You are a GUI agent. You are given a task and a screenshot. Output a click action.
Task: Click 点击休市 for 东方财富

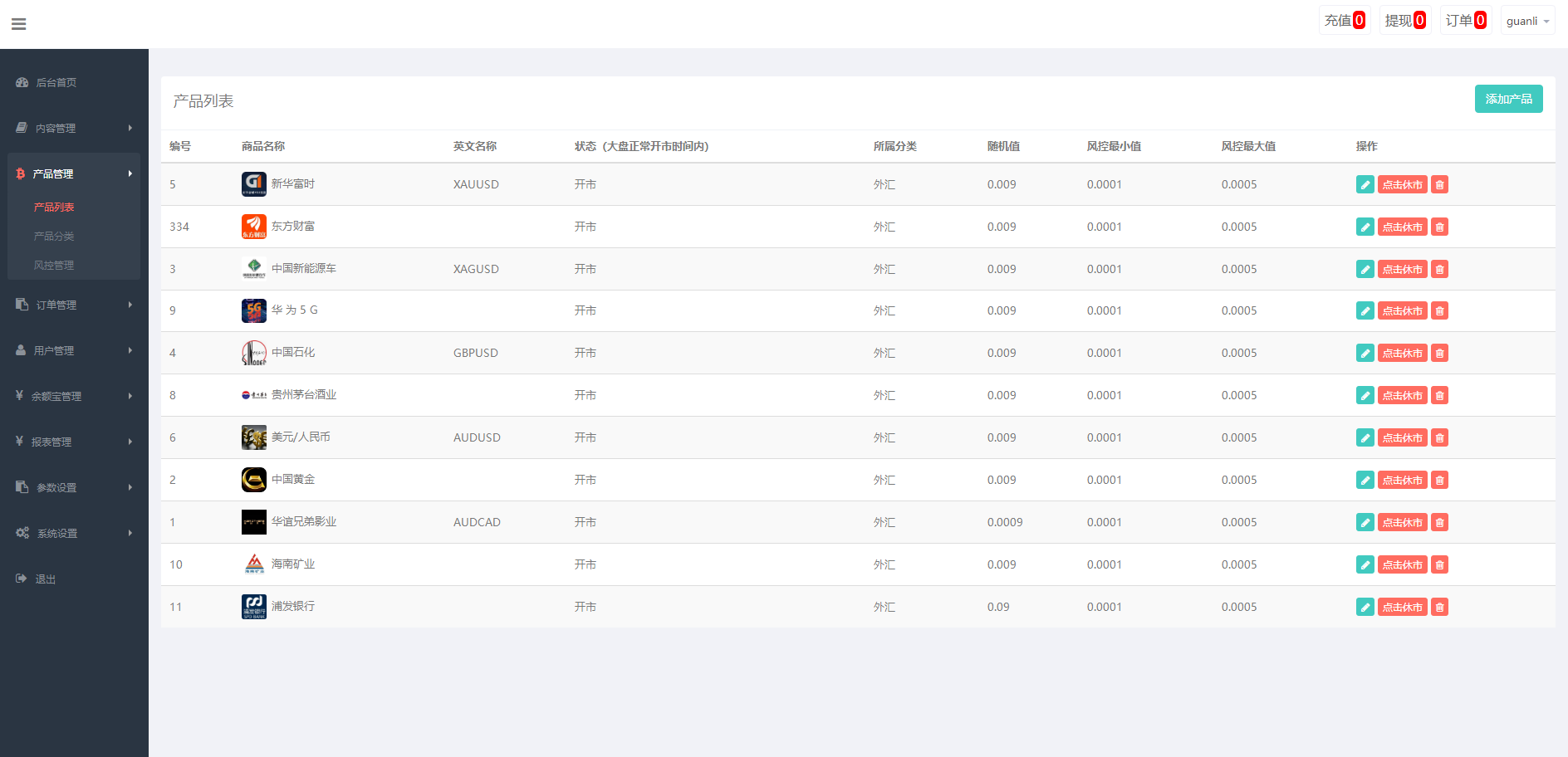click(1402, 227)
